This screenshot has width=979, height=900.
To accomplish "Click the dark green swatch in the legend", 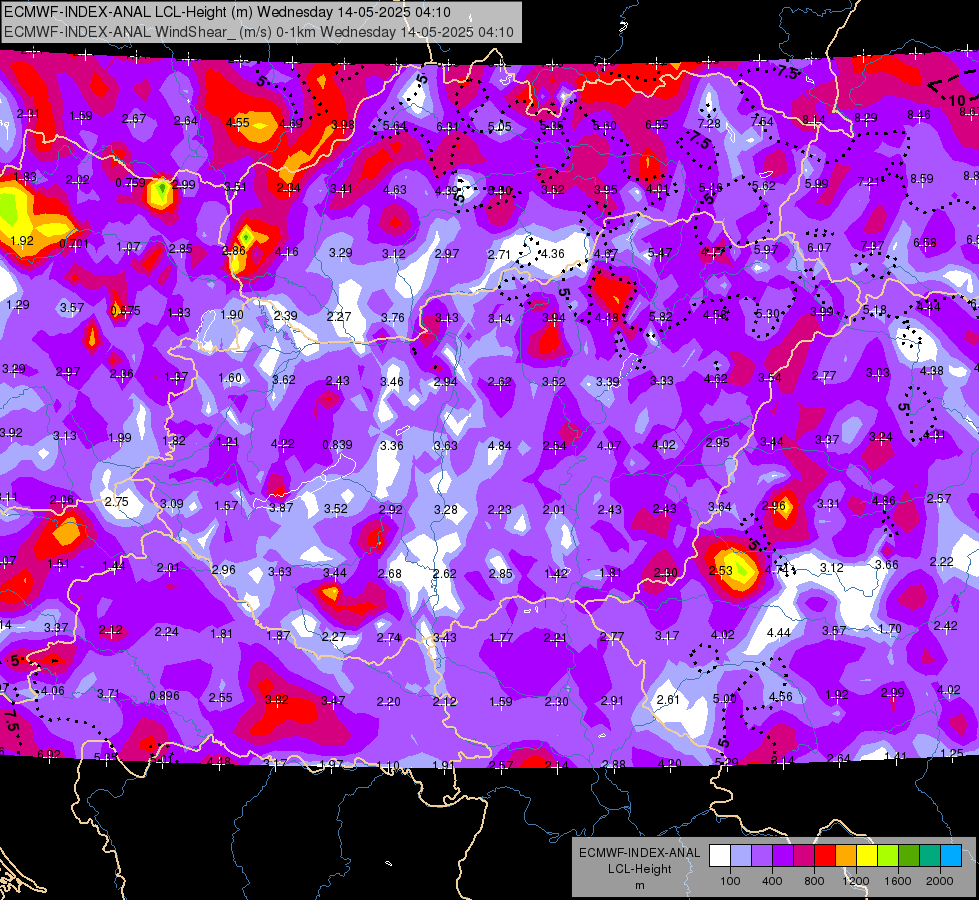I will click(909, 856).
